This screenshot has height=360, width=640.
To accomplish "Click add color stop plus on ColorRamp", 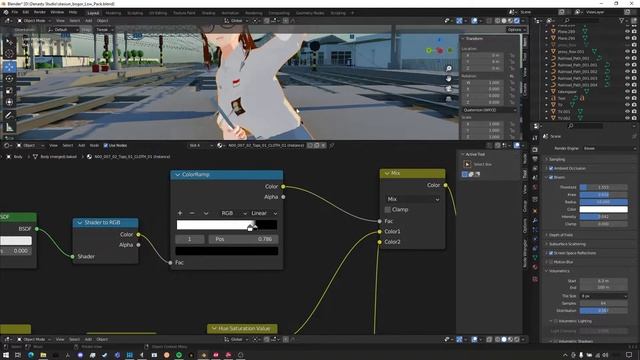I will 180,213.
